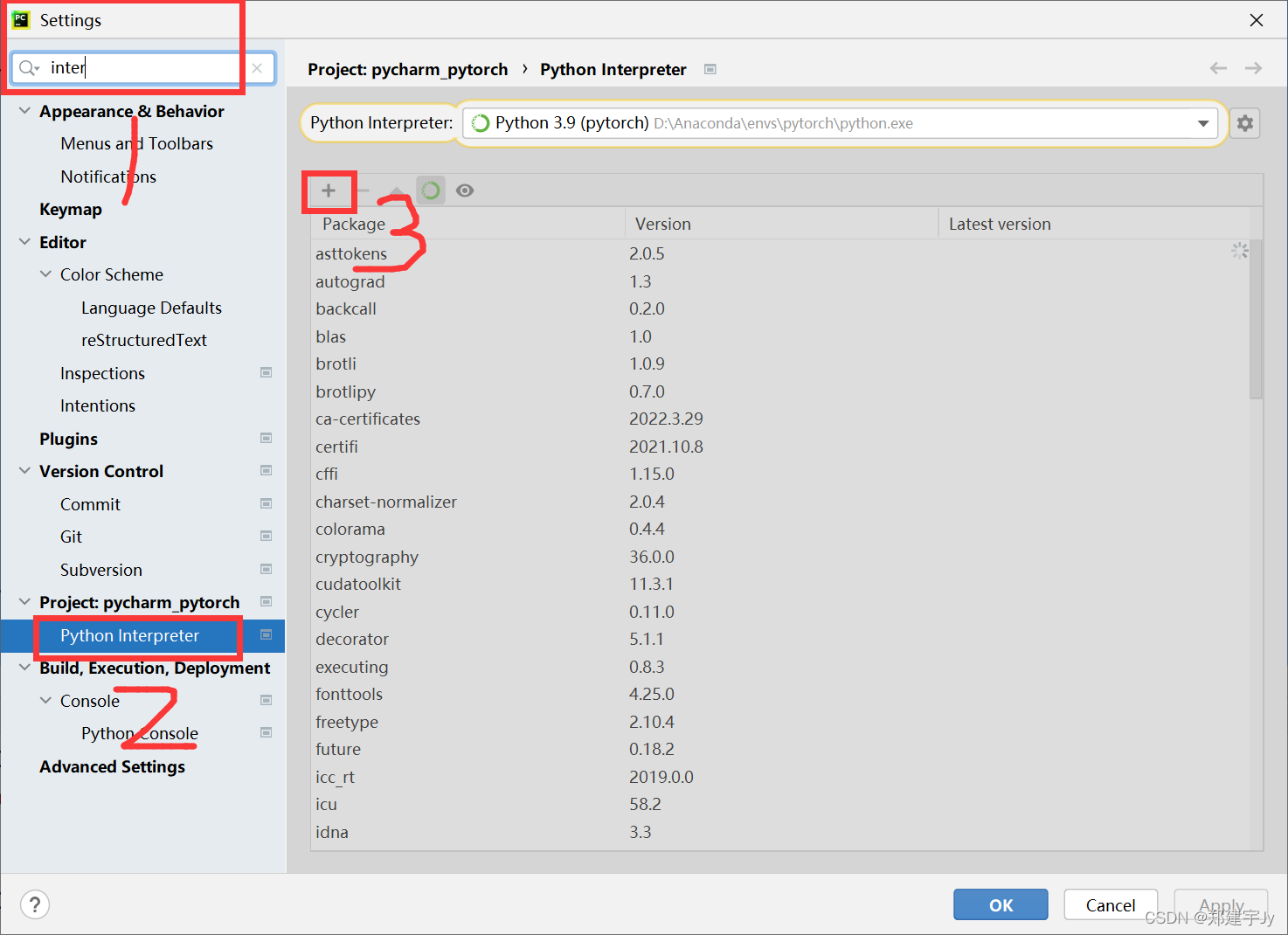Select the cryptography package row

tap(780, 557)
